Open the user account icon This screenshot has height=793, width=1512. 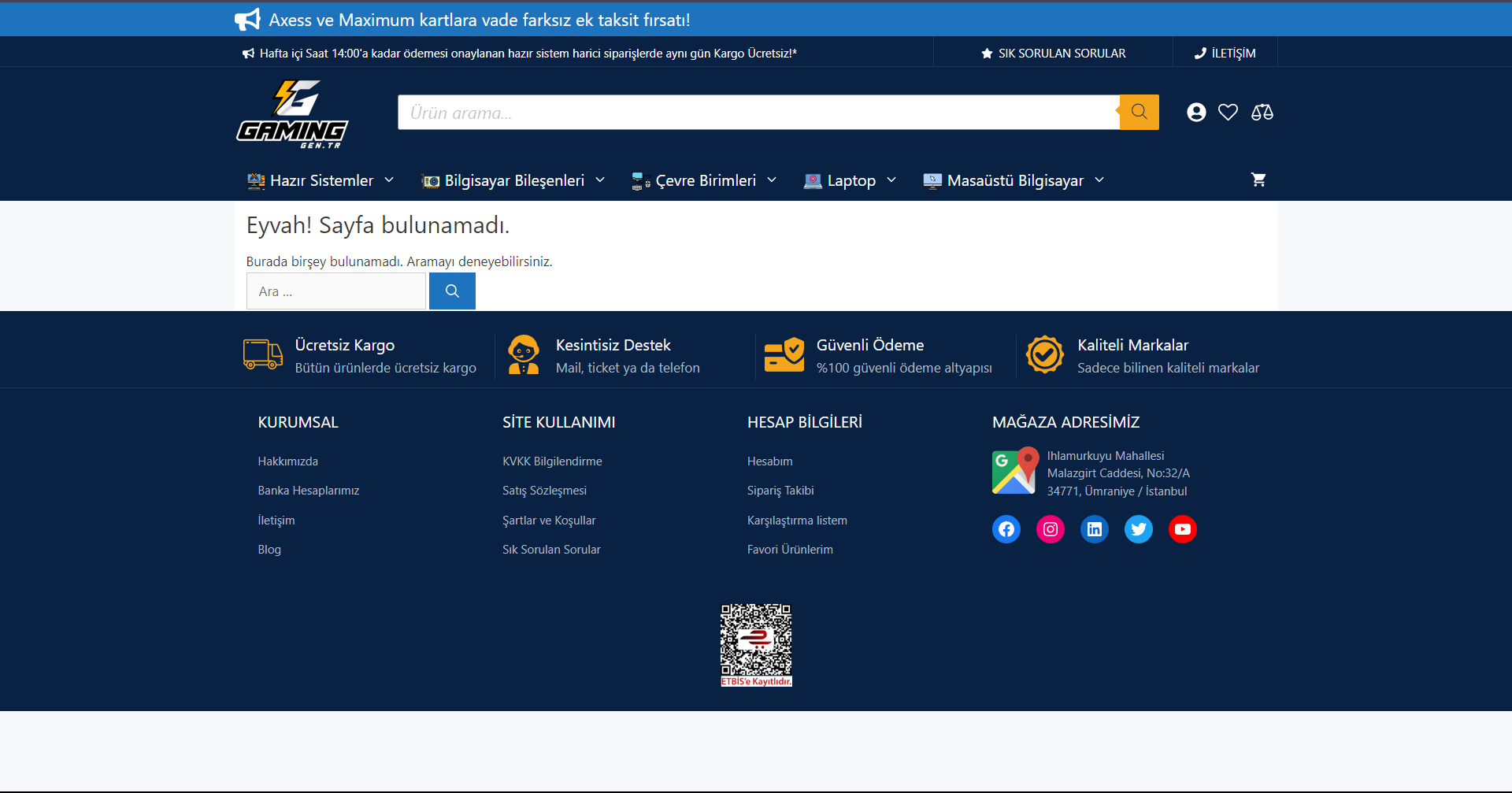click(x=1196, y=113)
